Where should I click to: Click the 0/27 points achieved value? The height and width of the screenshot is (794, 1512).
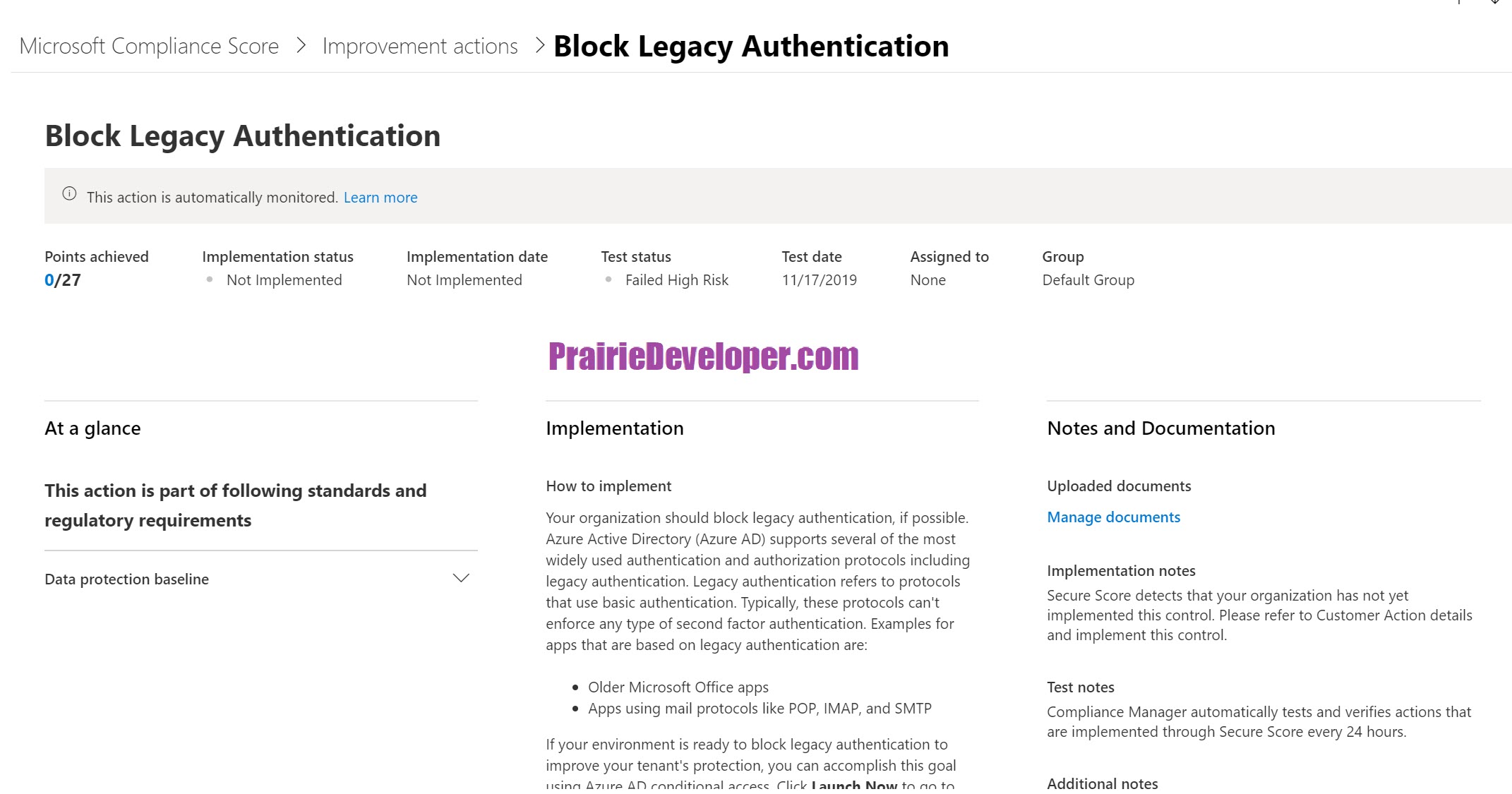tap(63, 280)
